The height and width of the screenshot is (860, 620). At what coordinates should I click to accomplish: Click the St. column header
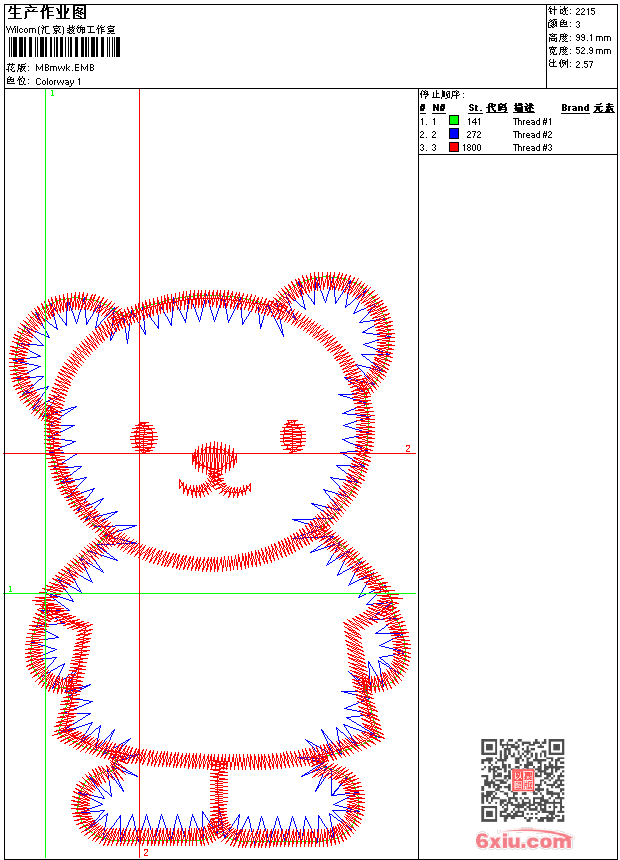pos(475,108)
